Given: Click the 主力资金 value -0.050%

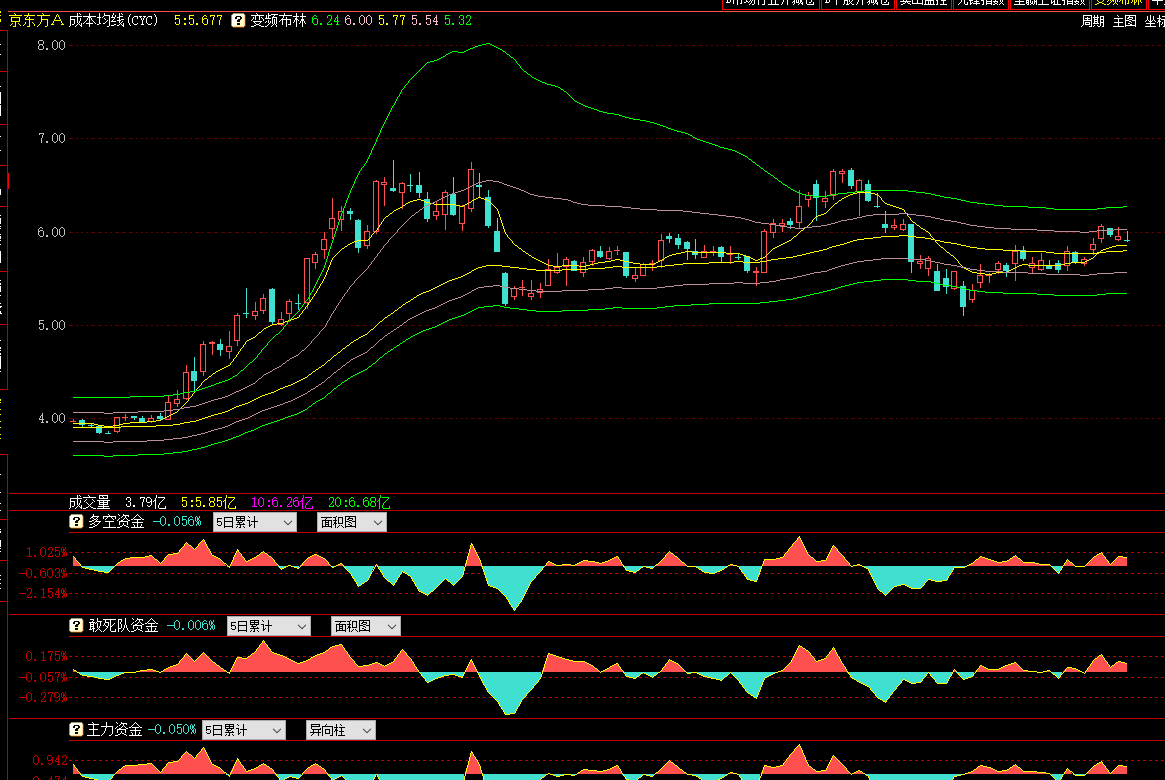Looking at the screenshot, I should [x=172, y=729].
